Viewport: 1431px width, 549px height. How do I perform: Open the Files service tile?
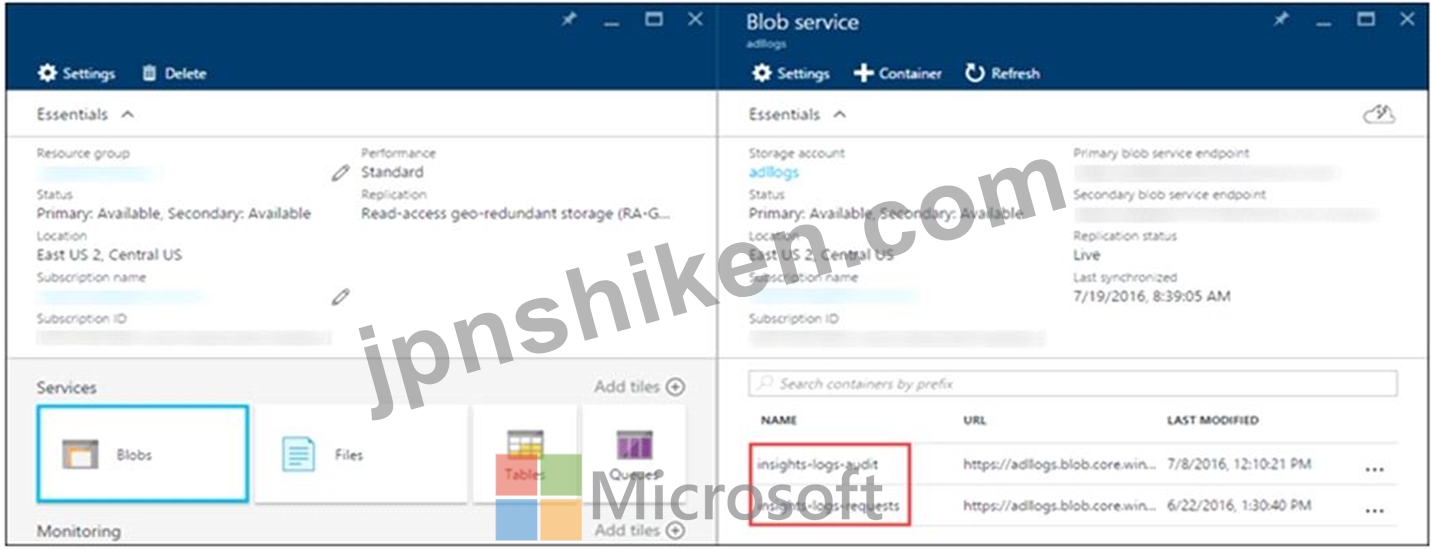361,454
